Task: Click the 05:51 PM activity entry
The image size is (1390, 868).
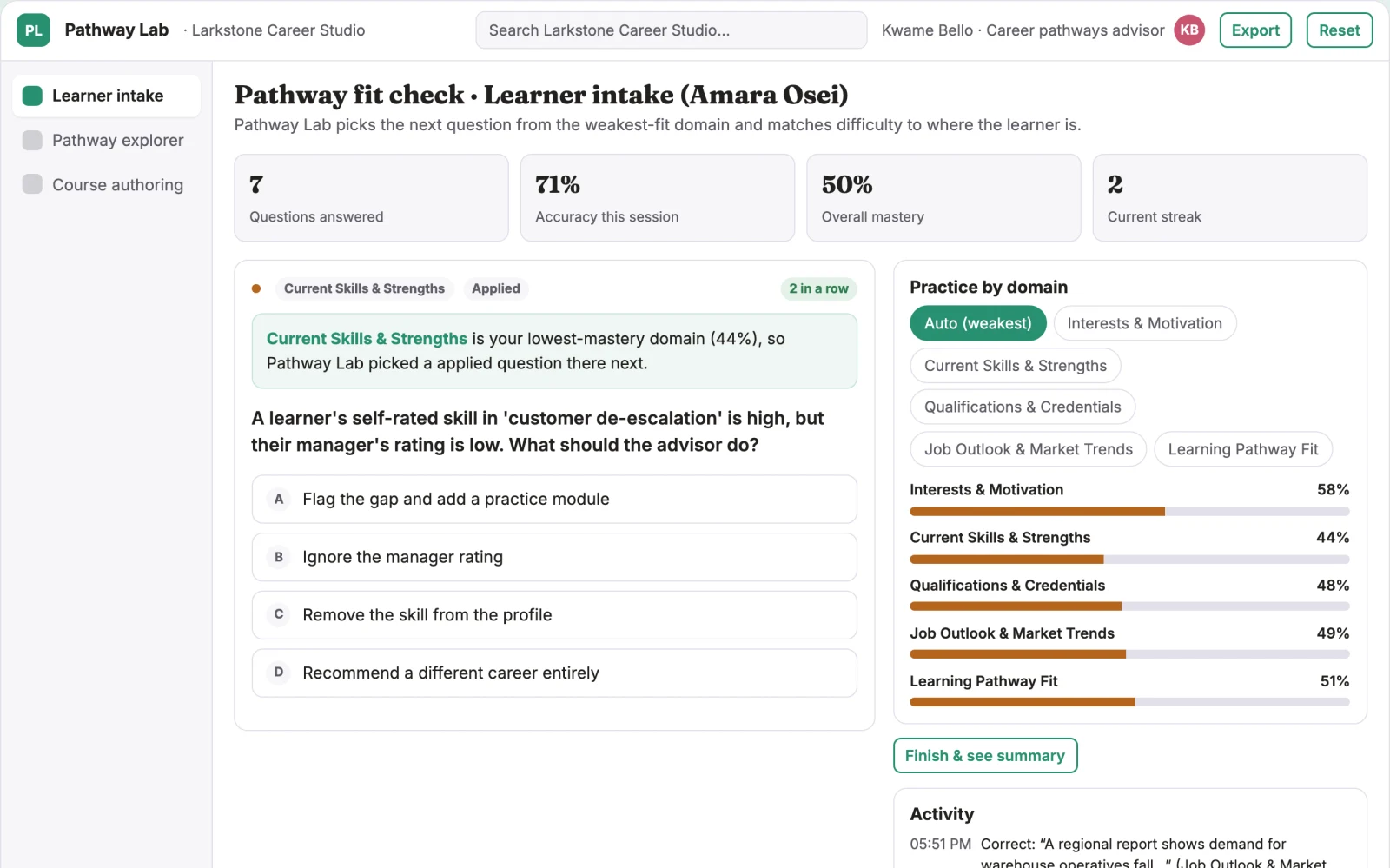Action: (1129, 851)
